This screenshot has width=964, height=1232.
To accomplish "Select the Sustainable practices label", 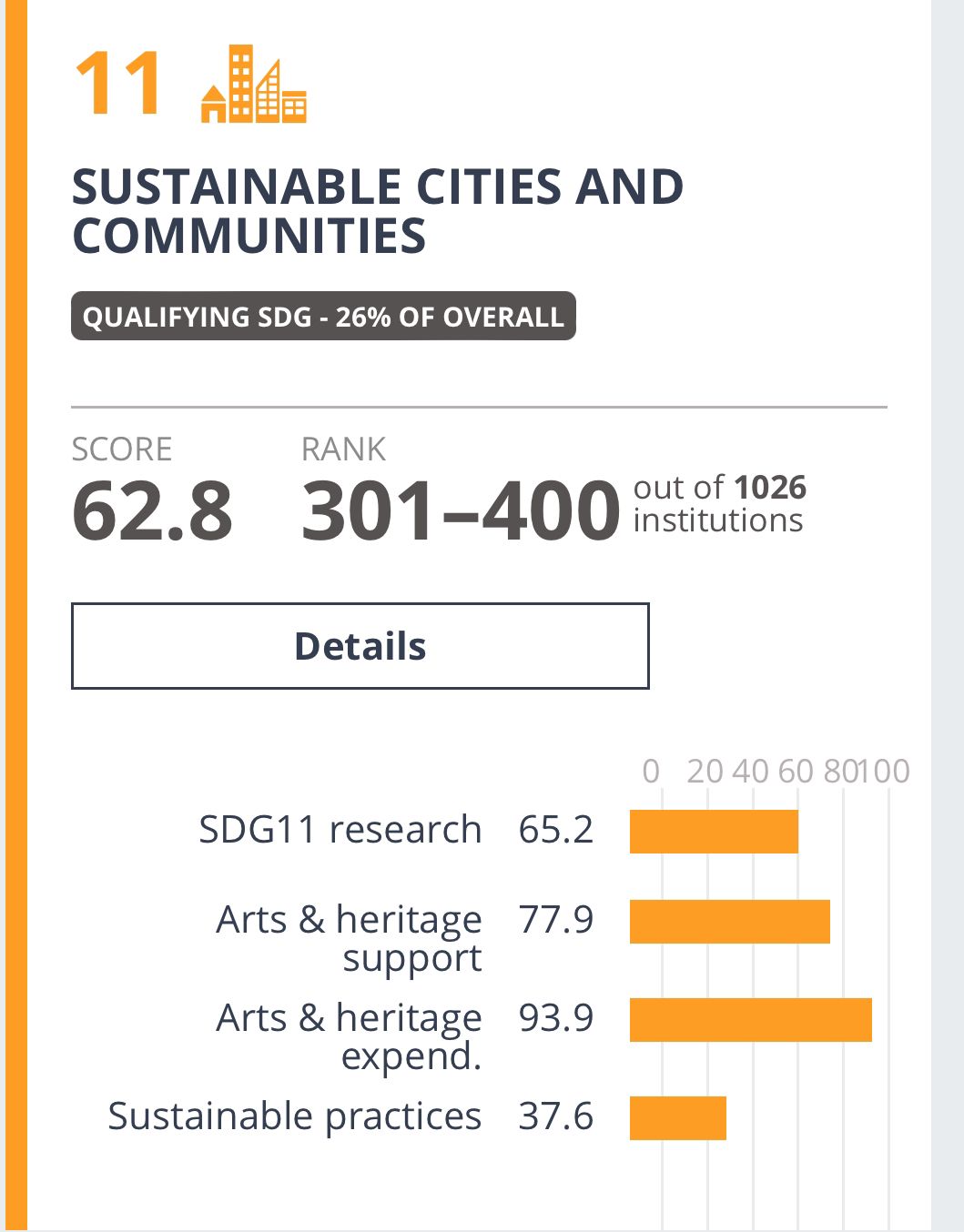I will click(x=295, y=1117).
